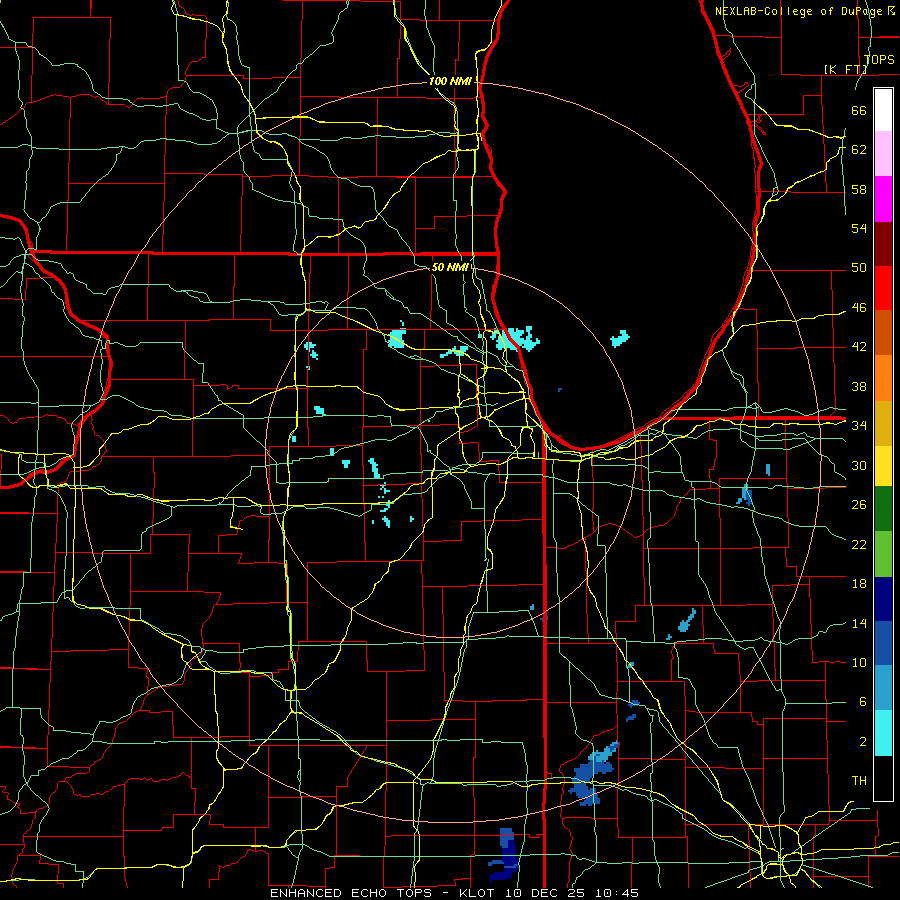
Task: Click the "38" scale value
Action: pos(859,386)
